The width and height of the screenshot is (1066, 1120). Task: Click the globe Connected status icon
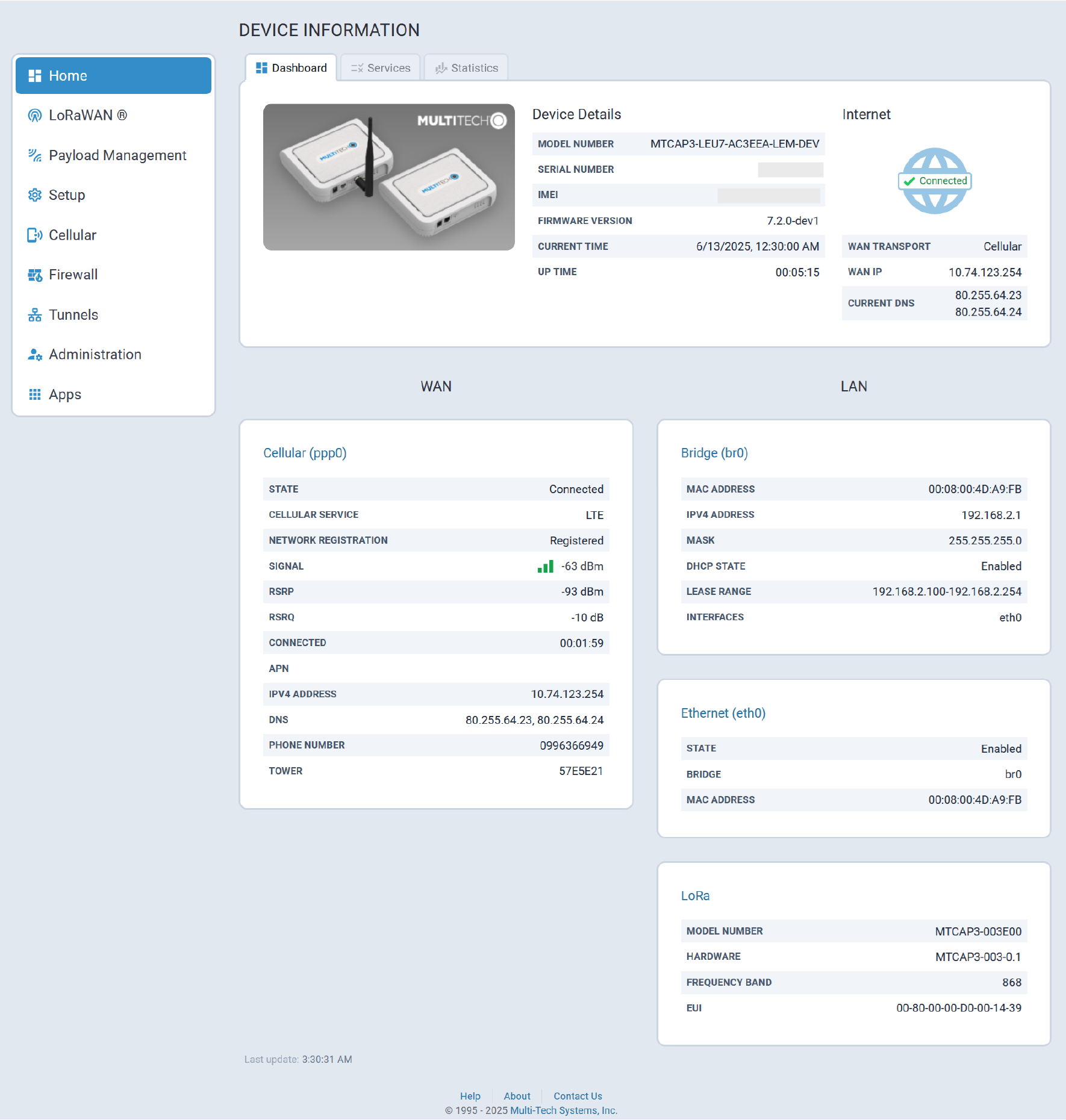pyautogui.click(x=934, y=181)
